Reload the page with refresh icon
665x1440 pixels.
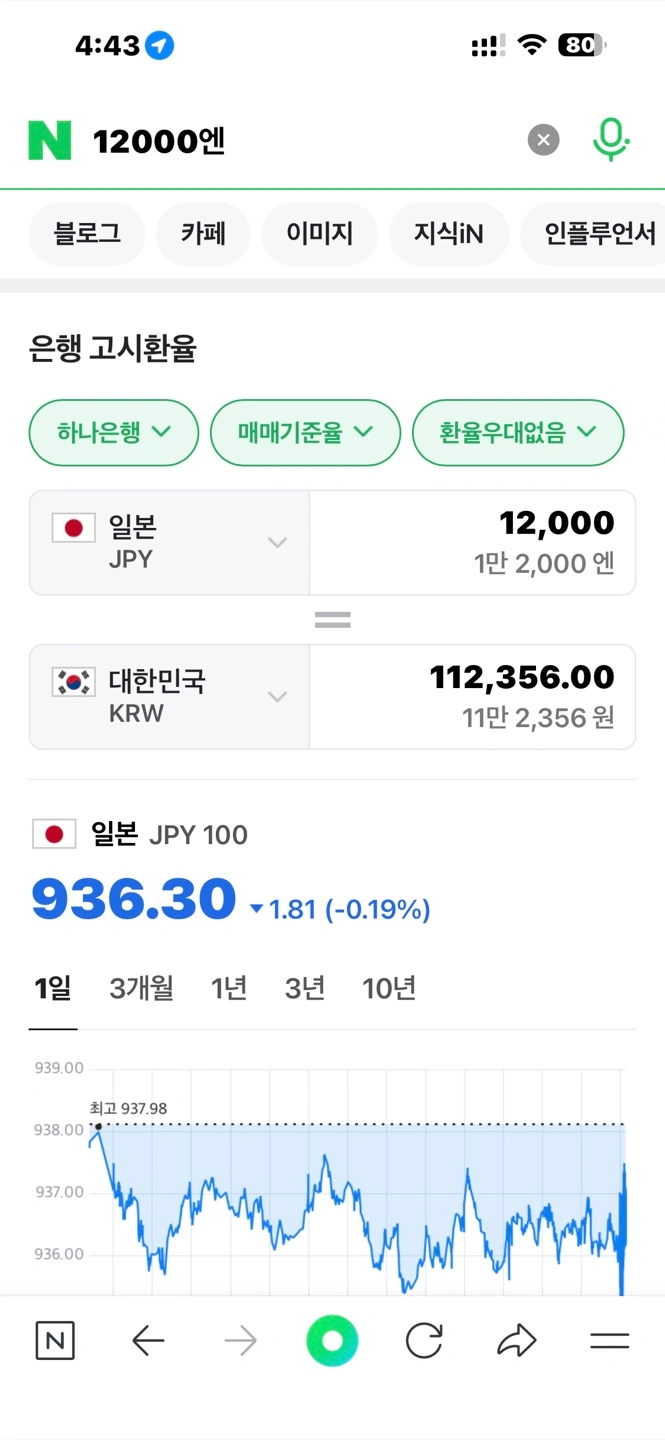[x=424, y=1340]
